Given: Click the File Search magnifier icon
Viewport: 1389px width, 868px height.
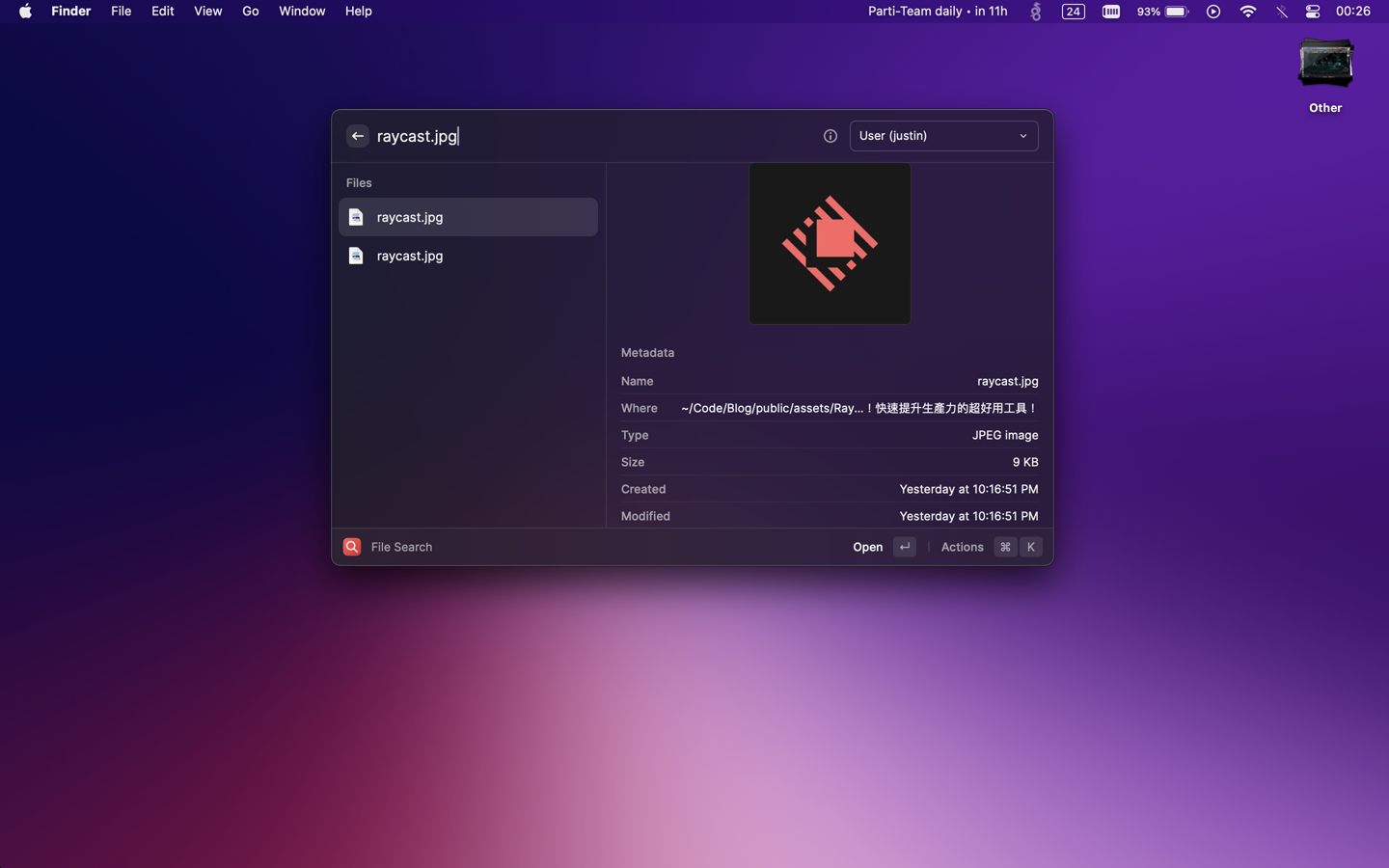Looking at the screenshot, I should [352, 547].
